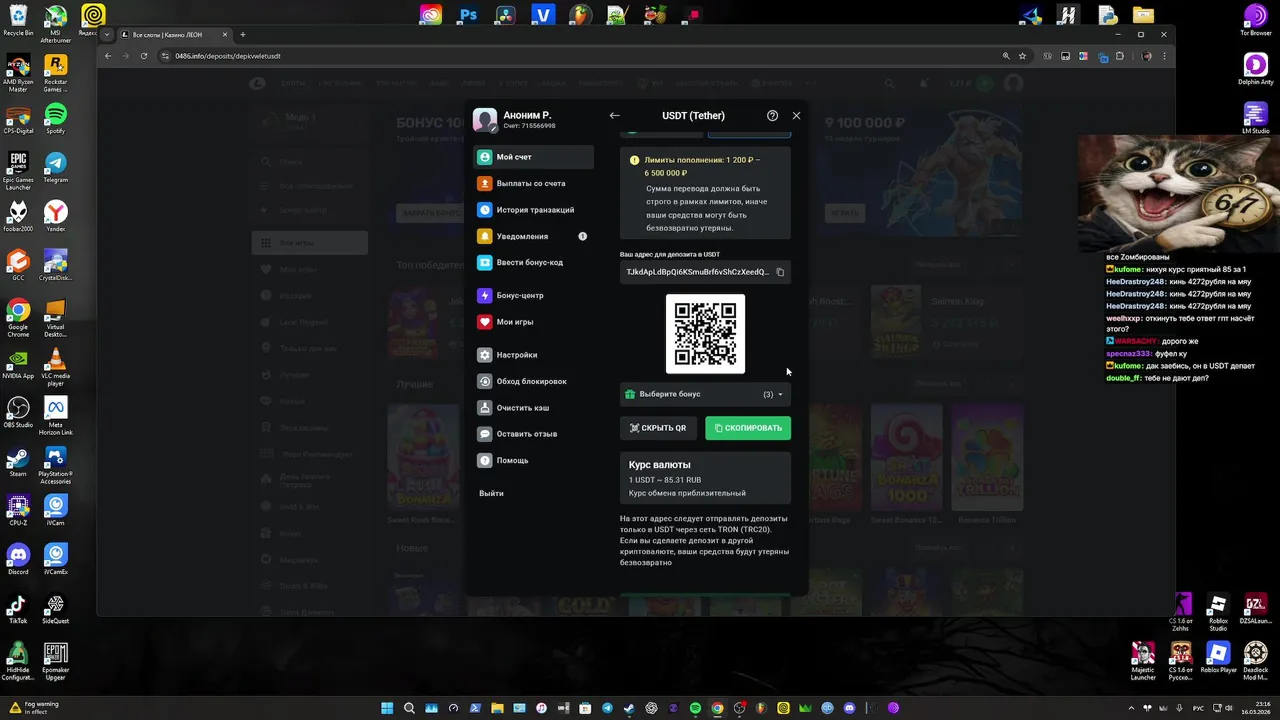Viewport: 1280px width, 720px height.
Task: Click the zoom magnifier icon in address bar
Action: pos(1006,56)
